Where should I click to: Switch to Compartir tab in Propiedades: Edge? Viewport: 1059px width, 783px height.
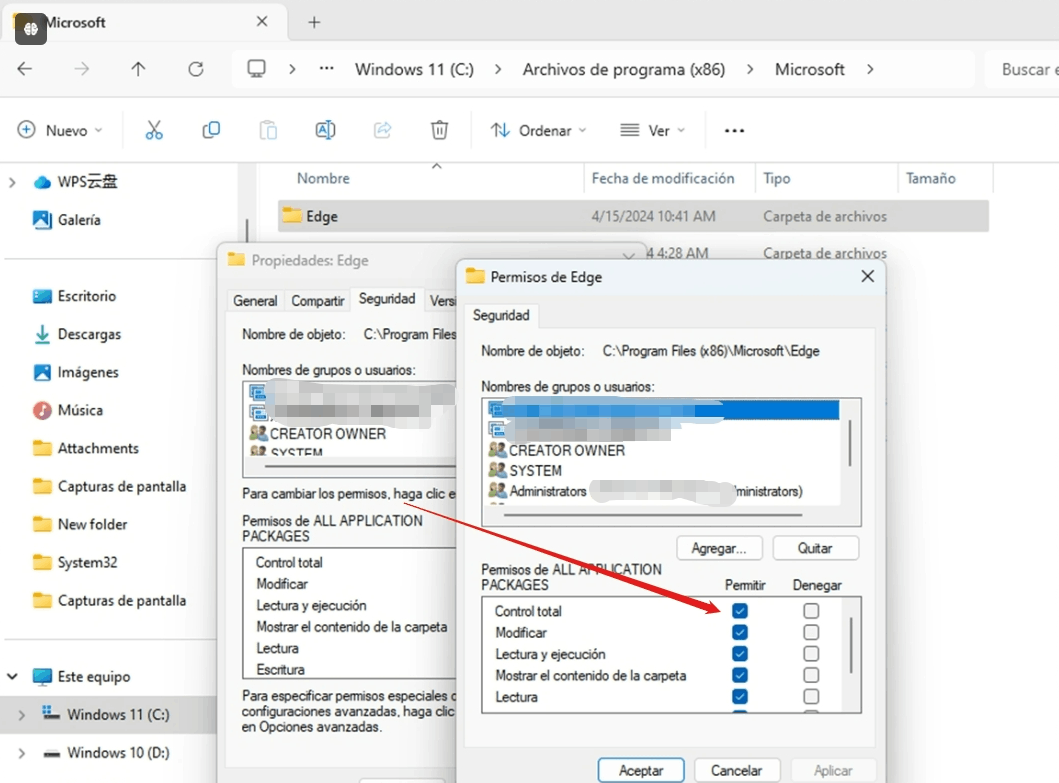pos(317,301)
